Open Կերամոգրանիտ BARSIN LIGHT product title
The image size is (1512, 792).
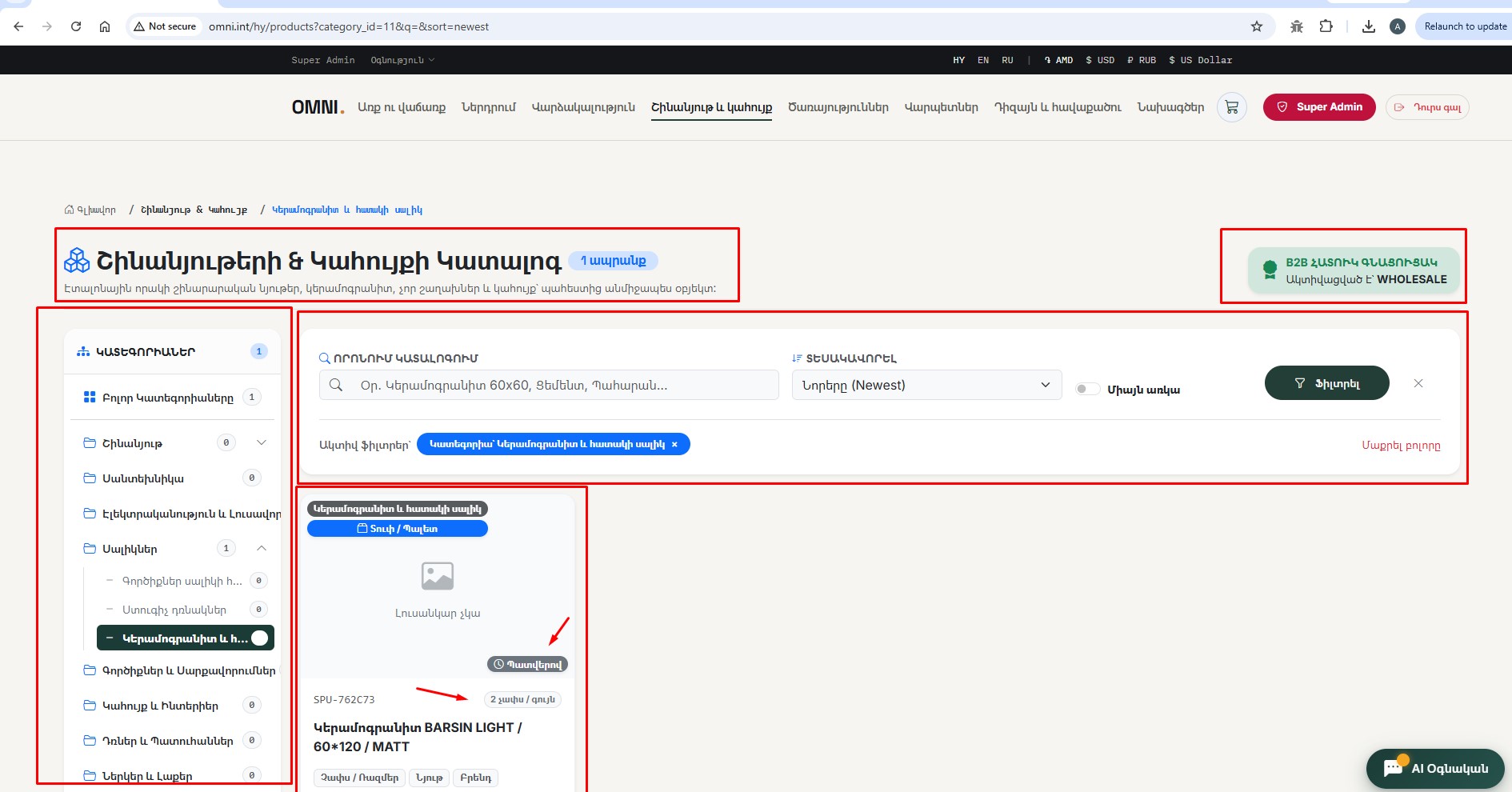tap(418, 737)
